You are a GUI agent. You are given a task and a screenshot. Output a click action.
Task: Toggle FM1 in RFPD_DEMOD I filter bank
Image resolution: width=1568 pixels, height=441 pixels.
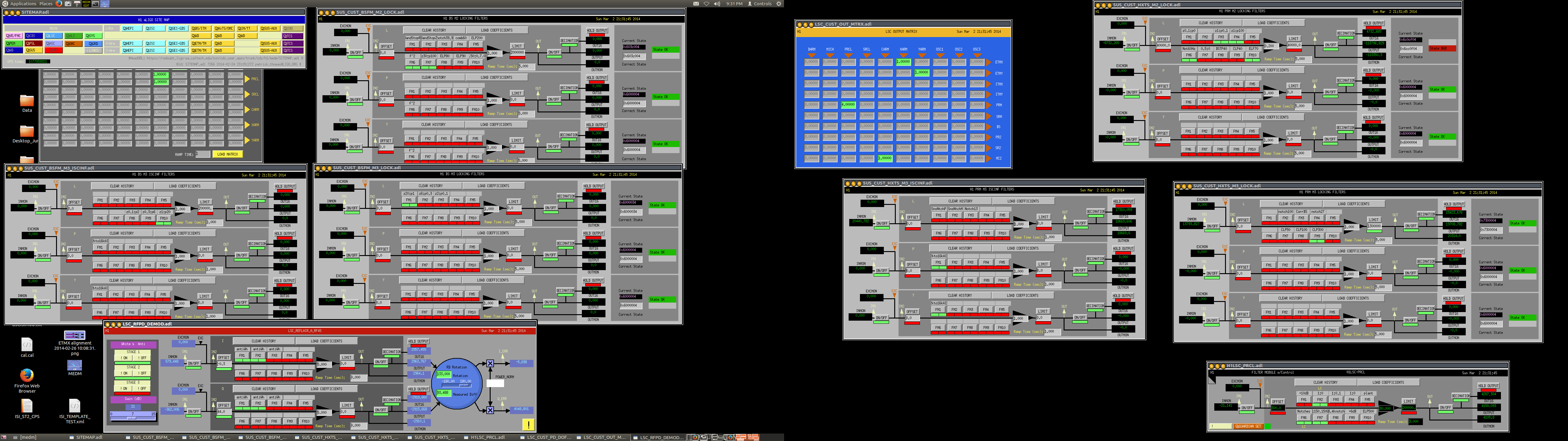coord(242,356)
